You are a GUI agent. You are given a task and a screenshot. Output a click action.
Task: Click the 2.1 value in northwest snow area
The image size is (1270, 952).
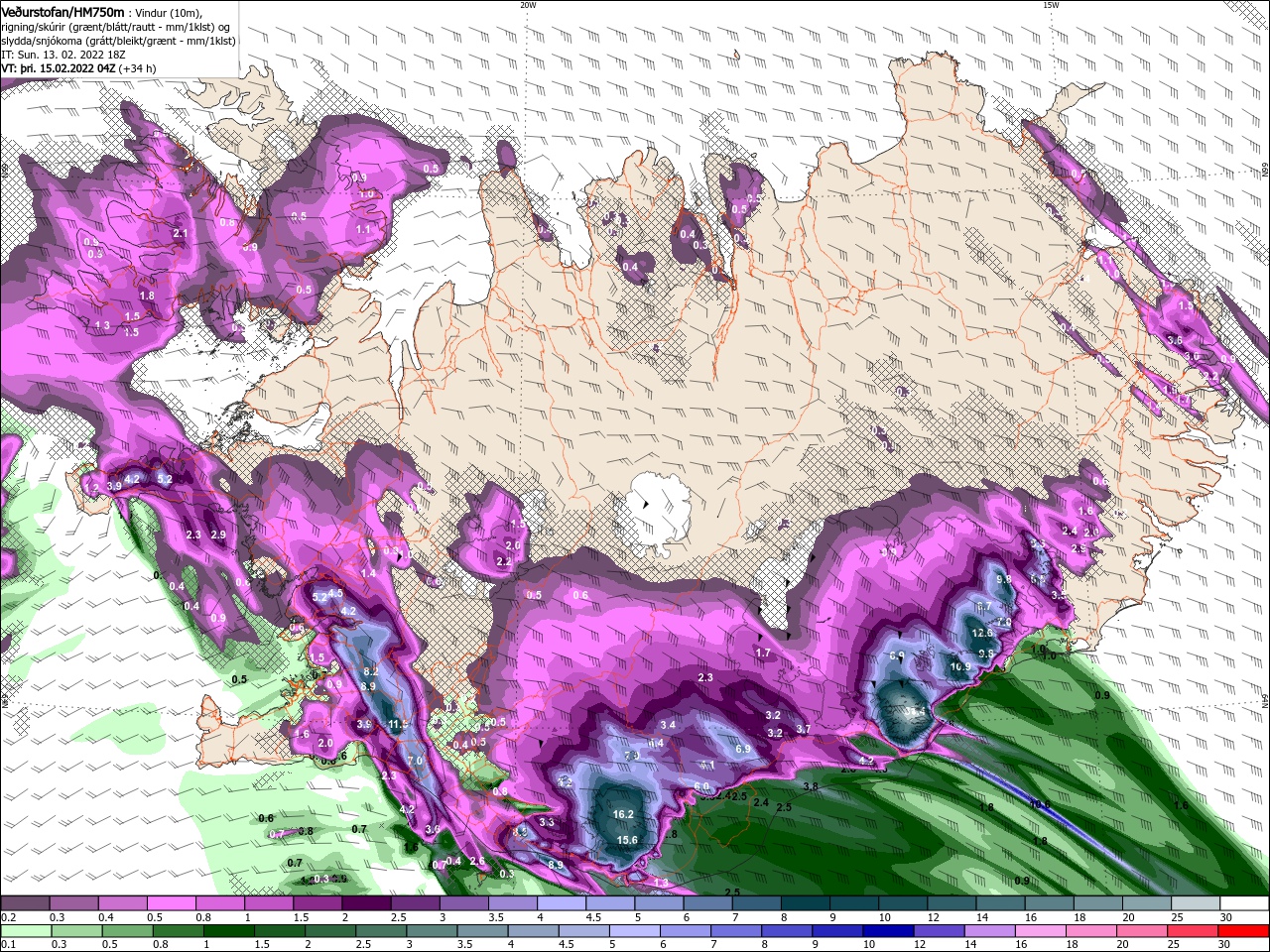pos(181,233)
